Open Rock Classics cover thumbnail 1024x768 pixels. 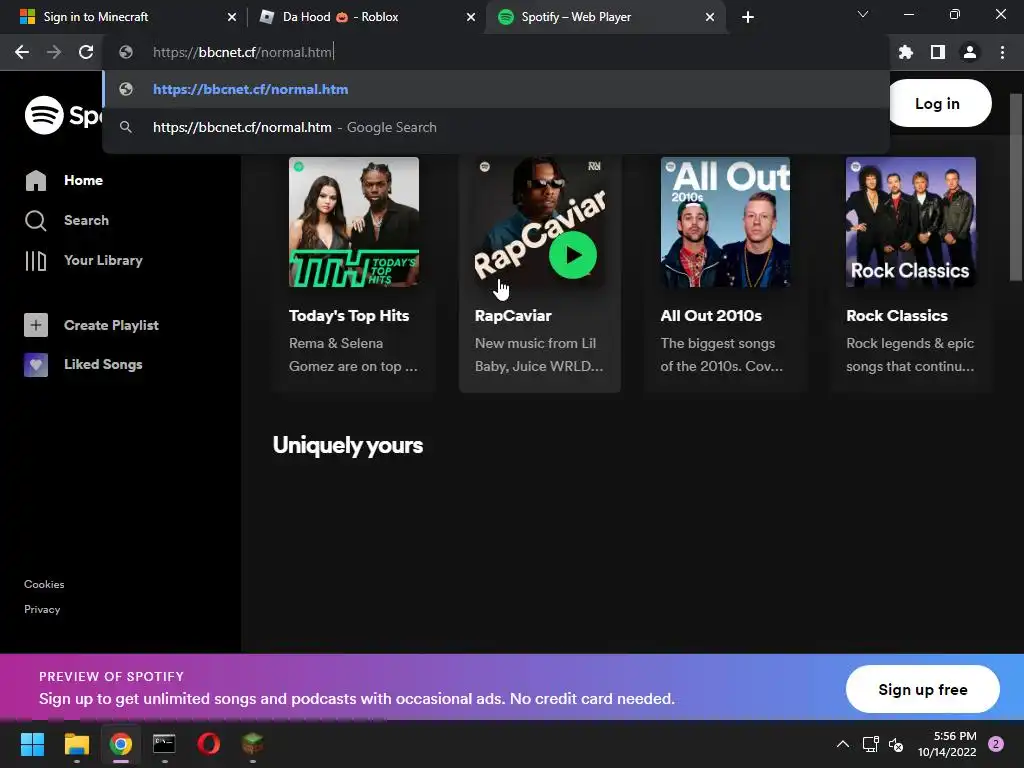pos(910,221)
